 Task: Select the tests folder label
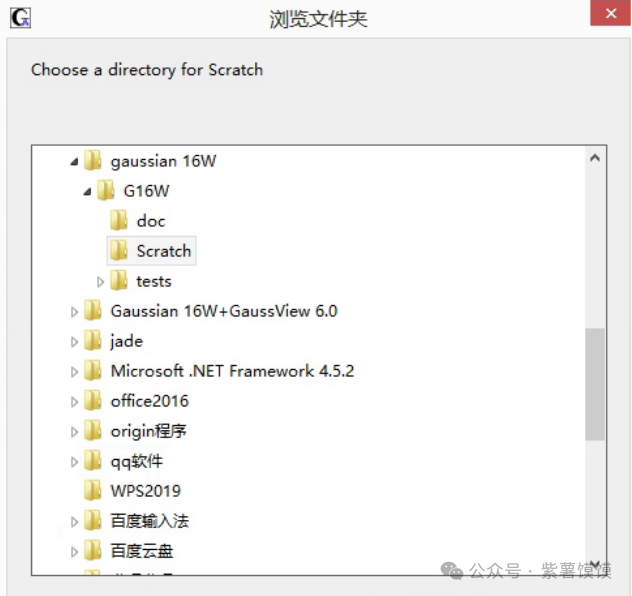[153, 281]
